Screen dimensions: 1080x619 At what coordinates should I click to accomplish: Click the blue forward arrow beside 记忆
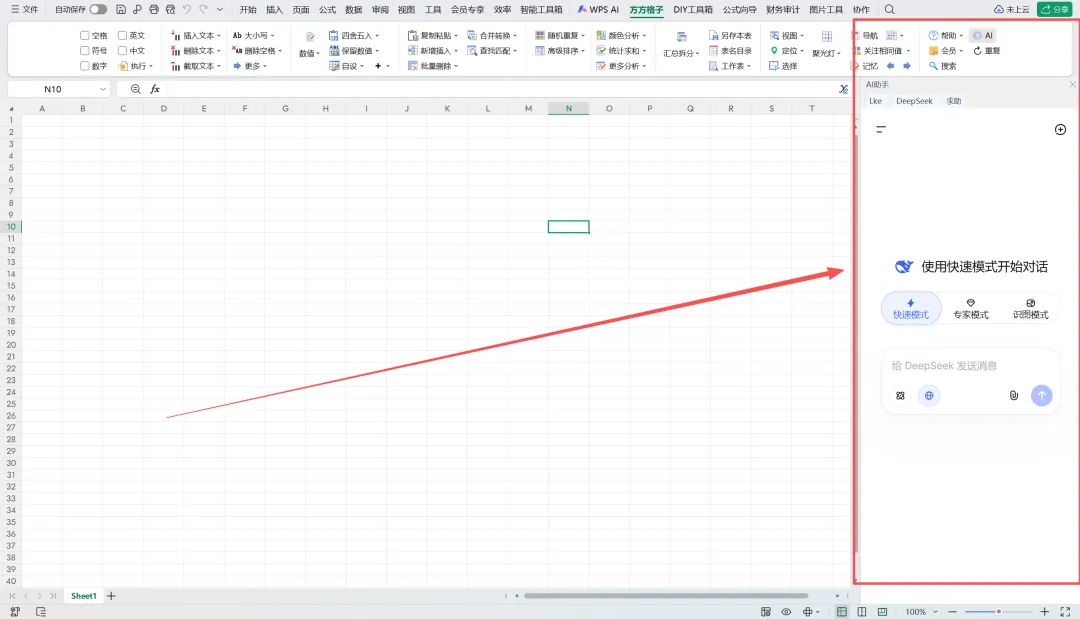click(906, 66)
